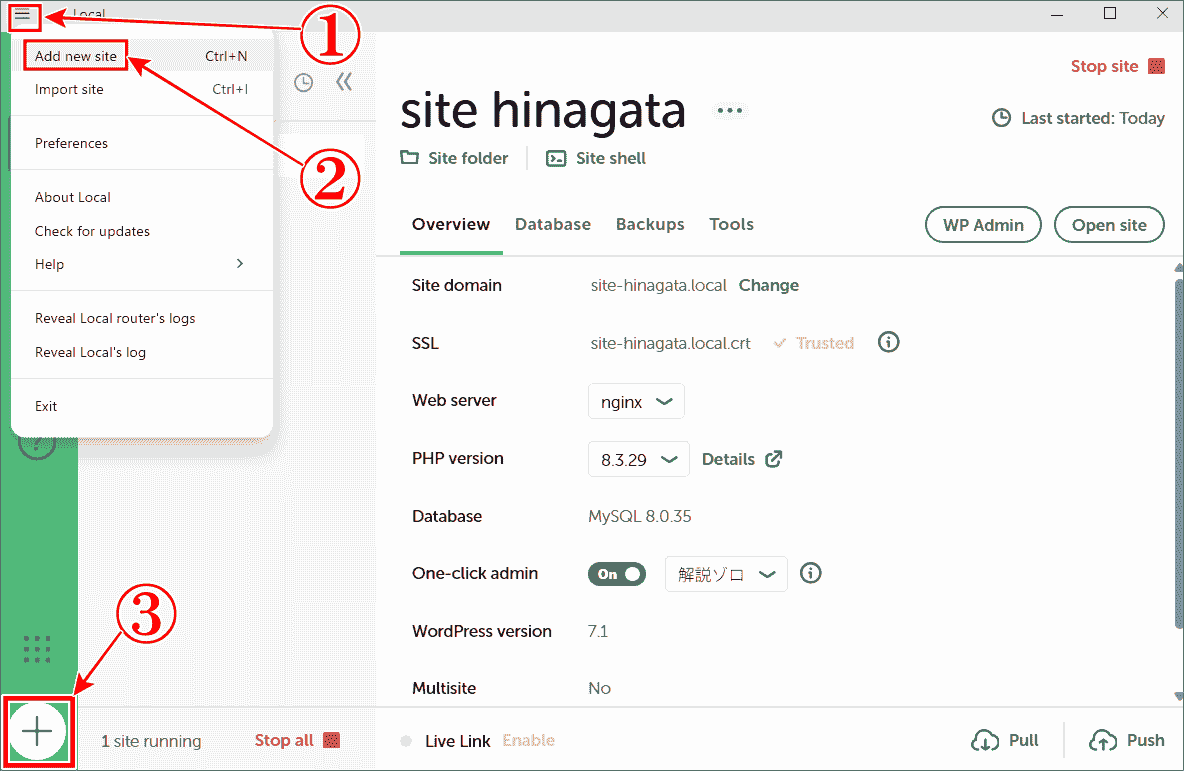Open Preferences from the menu
Screen dimensions: 1184x771
click(141, 143)
